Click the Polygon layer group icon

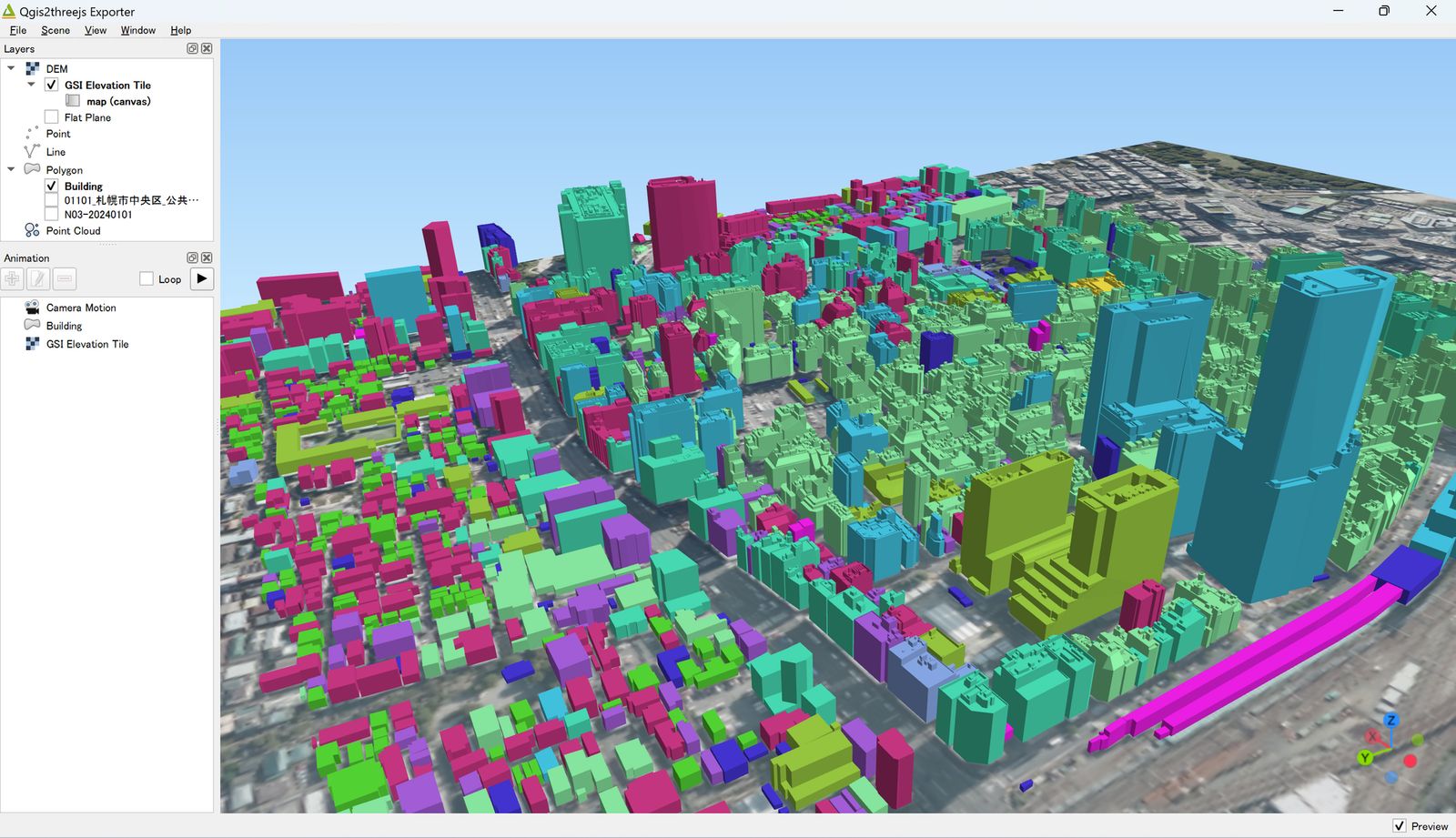pos(33,169)
